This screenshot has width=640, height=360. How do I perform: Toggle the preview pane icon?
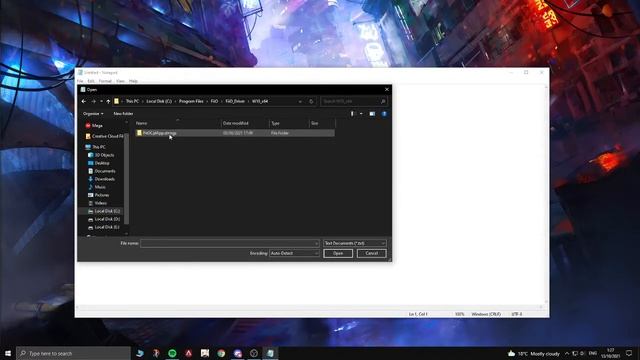[x=372, y=114]
